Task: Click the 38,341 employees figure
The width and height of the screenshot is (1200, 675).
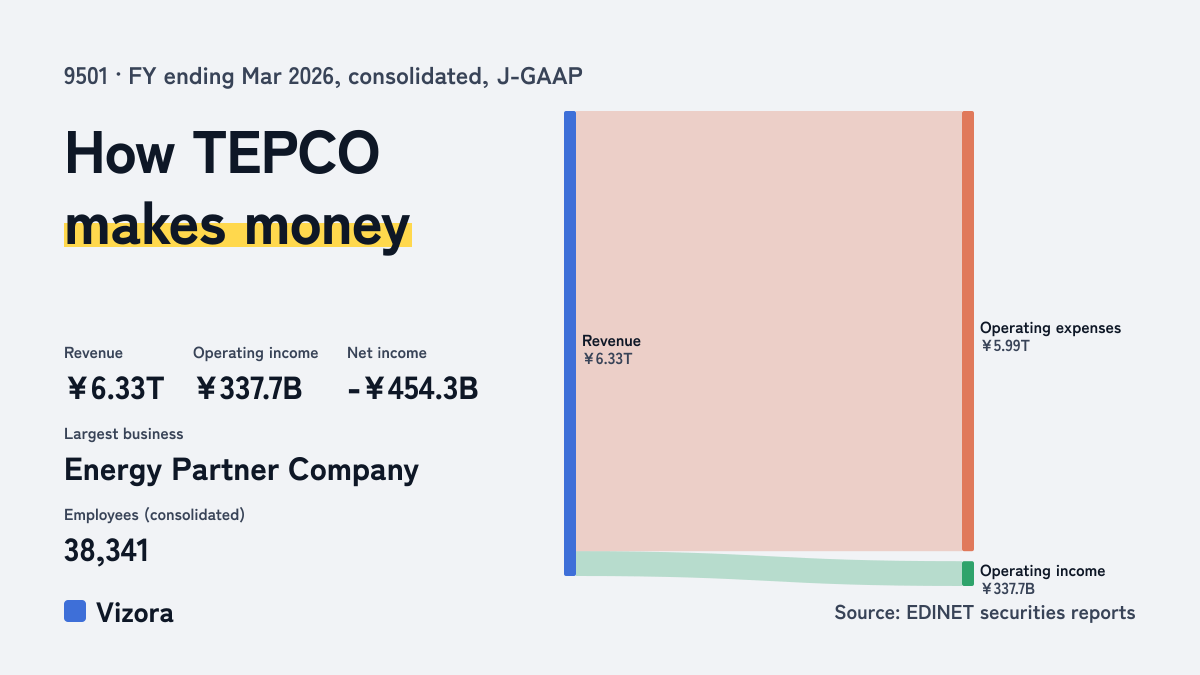Action: pos(106,550)
